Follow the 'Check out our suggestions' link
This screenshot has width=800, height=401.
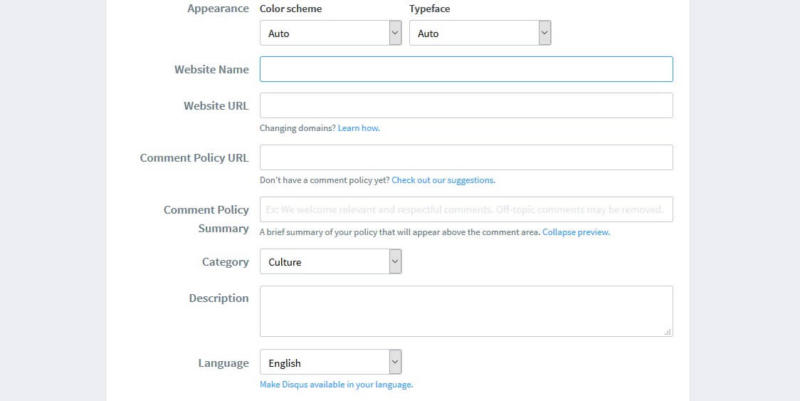tap(443, 180)
